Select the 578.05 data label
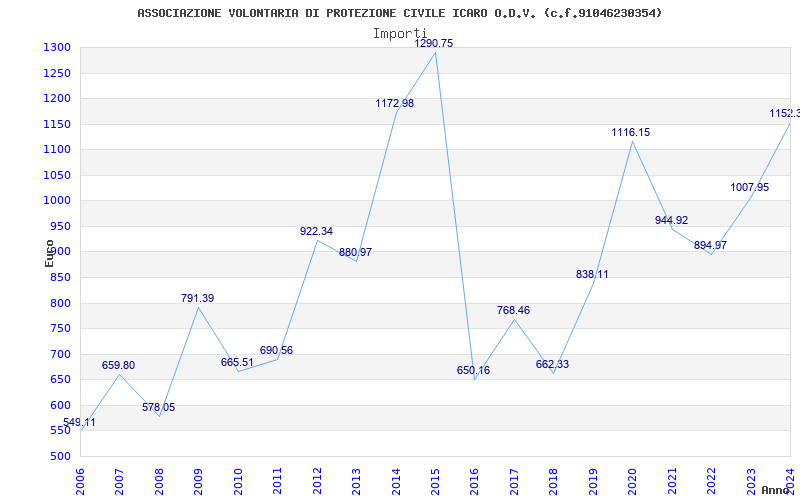 (x=158, y=407)
